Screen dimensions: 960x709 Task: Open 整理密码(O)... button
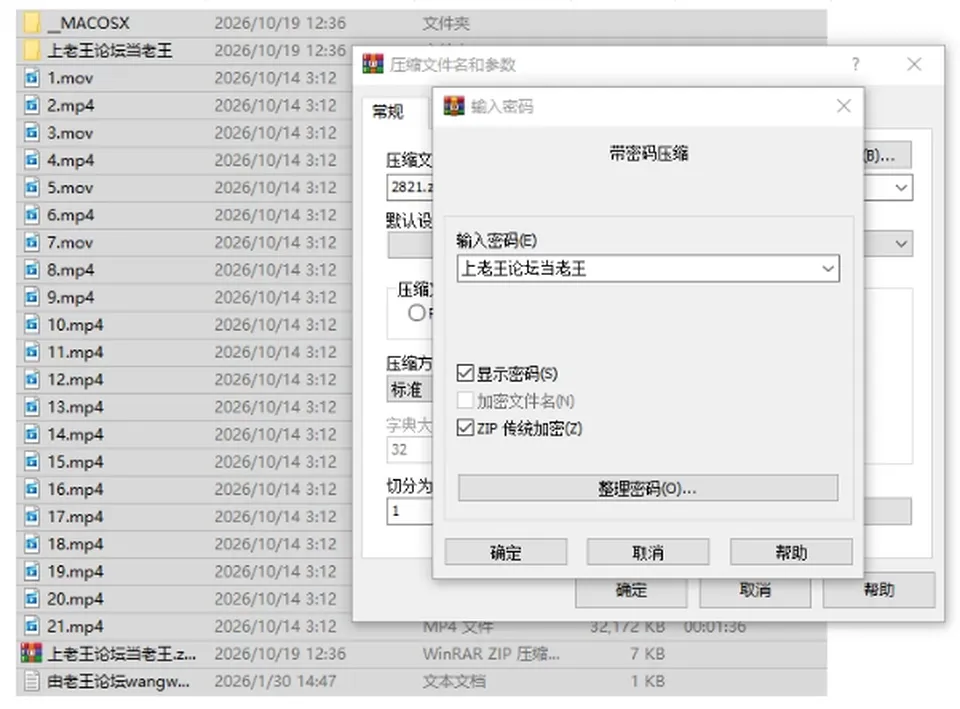tap(648, 488)
